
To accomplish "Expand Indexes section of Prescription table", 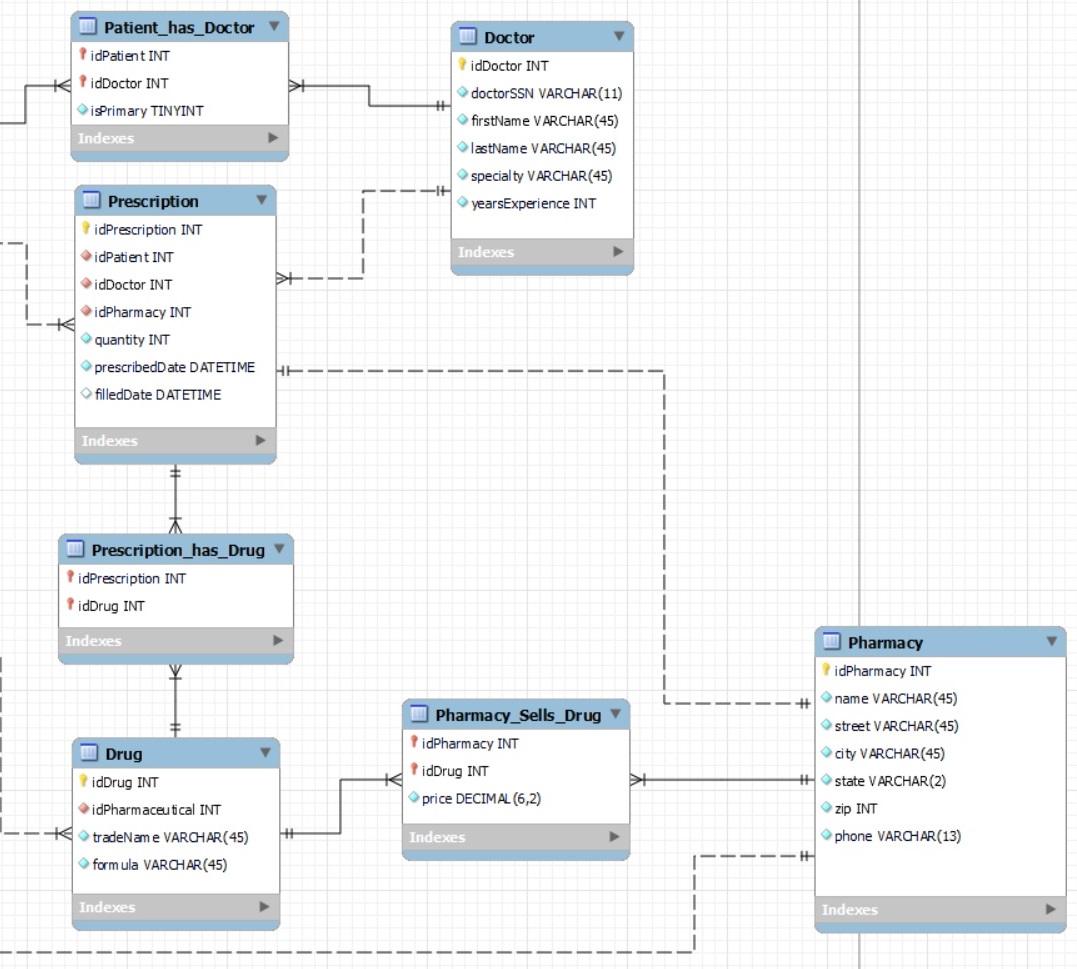I will (x=260, y=440).
